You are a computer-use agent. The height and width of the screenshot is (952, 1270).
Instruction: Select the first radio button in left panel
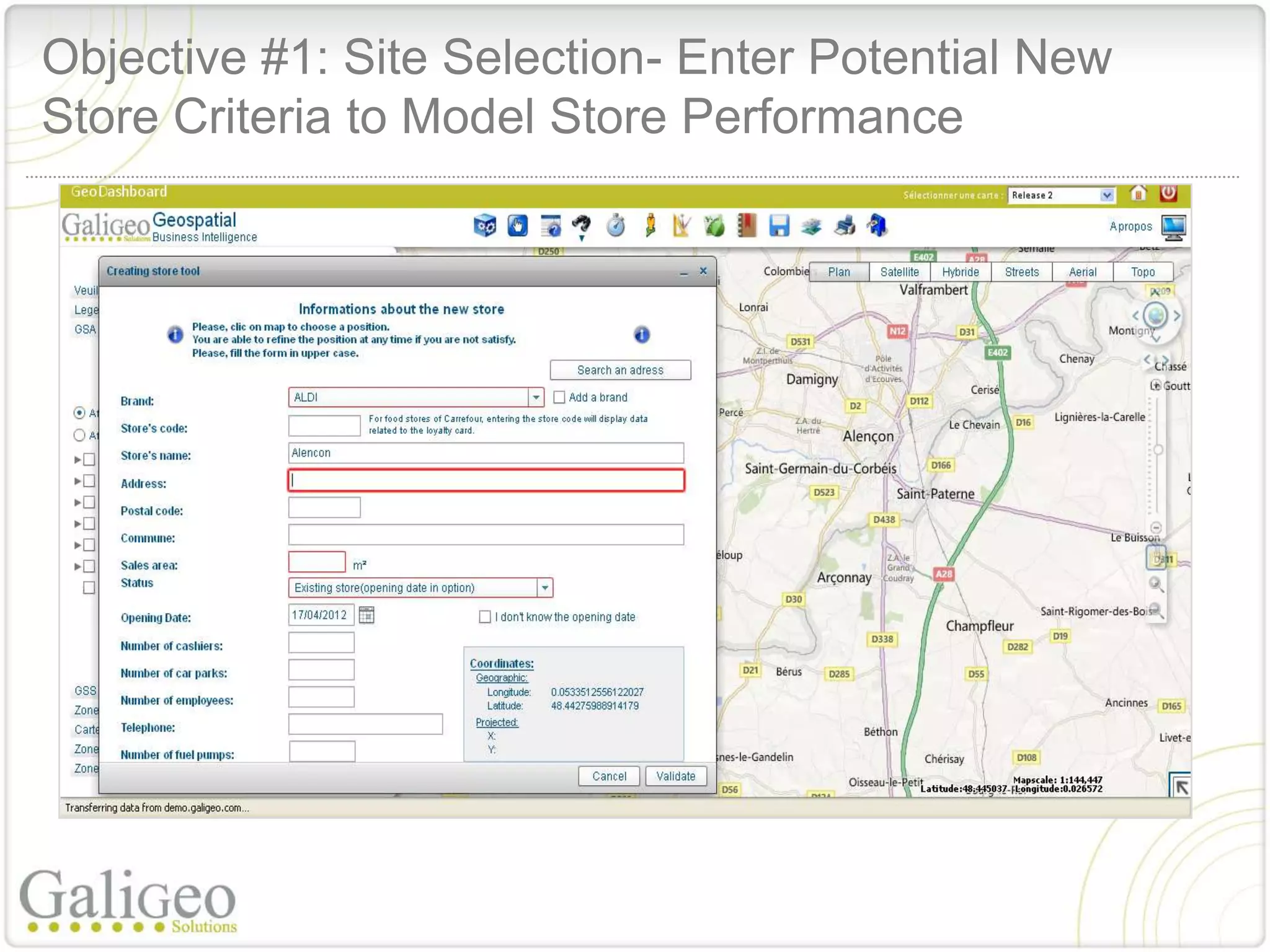coord(79,413)
